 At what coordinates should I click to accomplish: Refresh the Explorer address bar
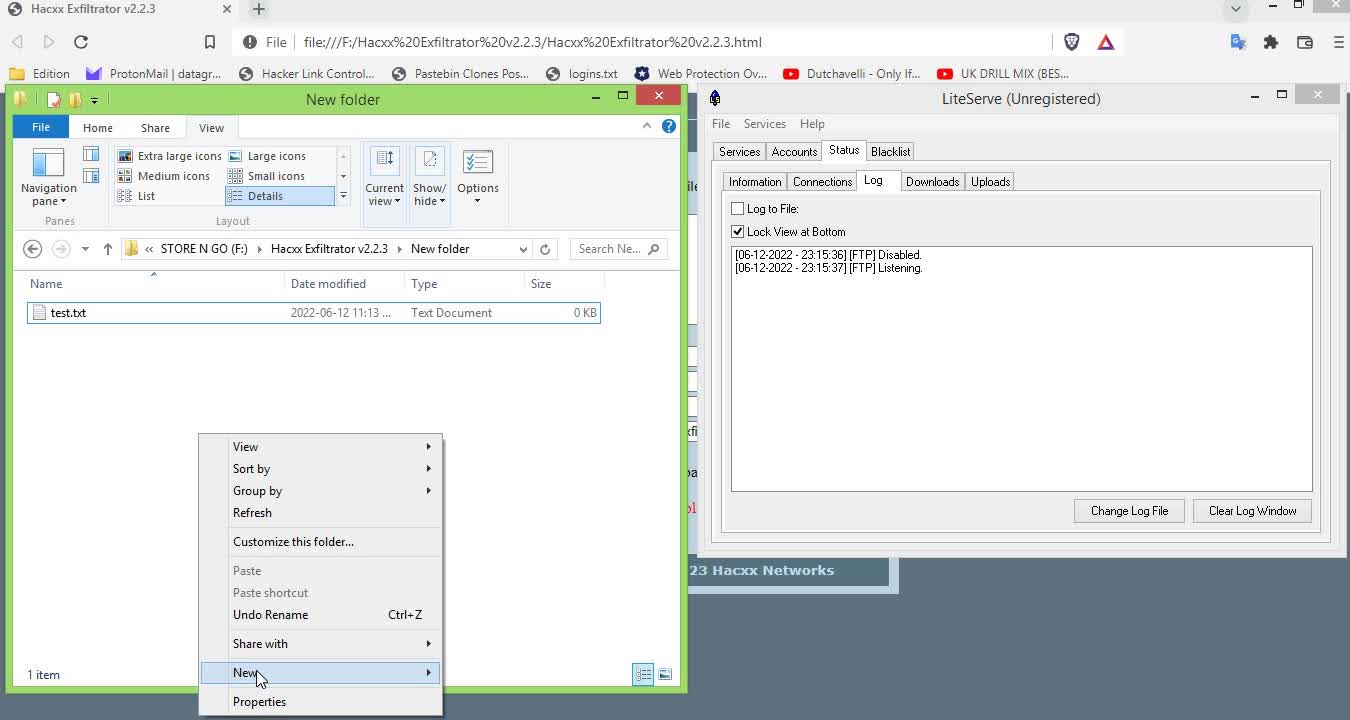click(x=545, y=249)
